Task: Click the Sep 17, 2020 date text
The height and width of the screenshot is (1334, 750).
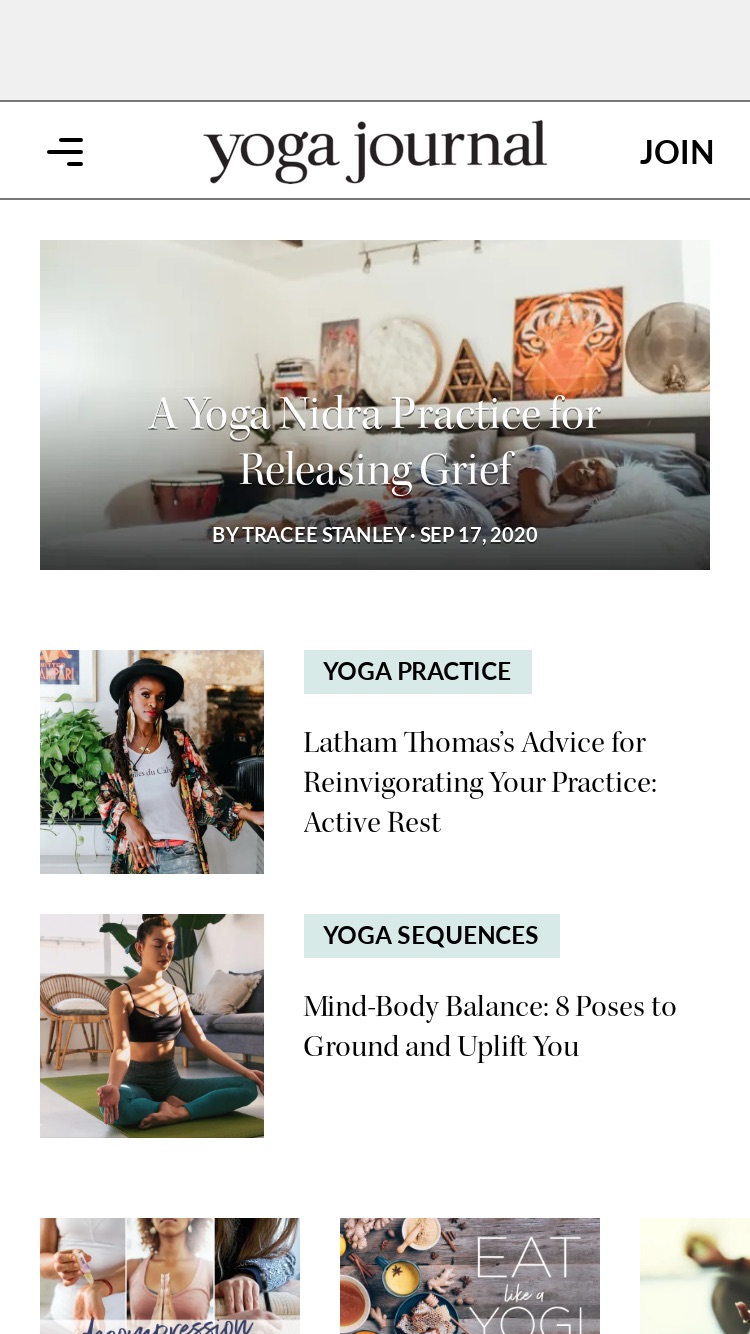Action: coord(479,535)
